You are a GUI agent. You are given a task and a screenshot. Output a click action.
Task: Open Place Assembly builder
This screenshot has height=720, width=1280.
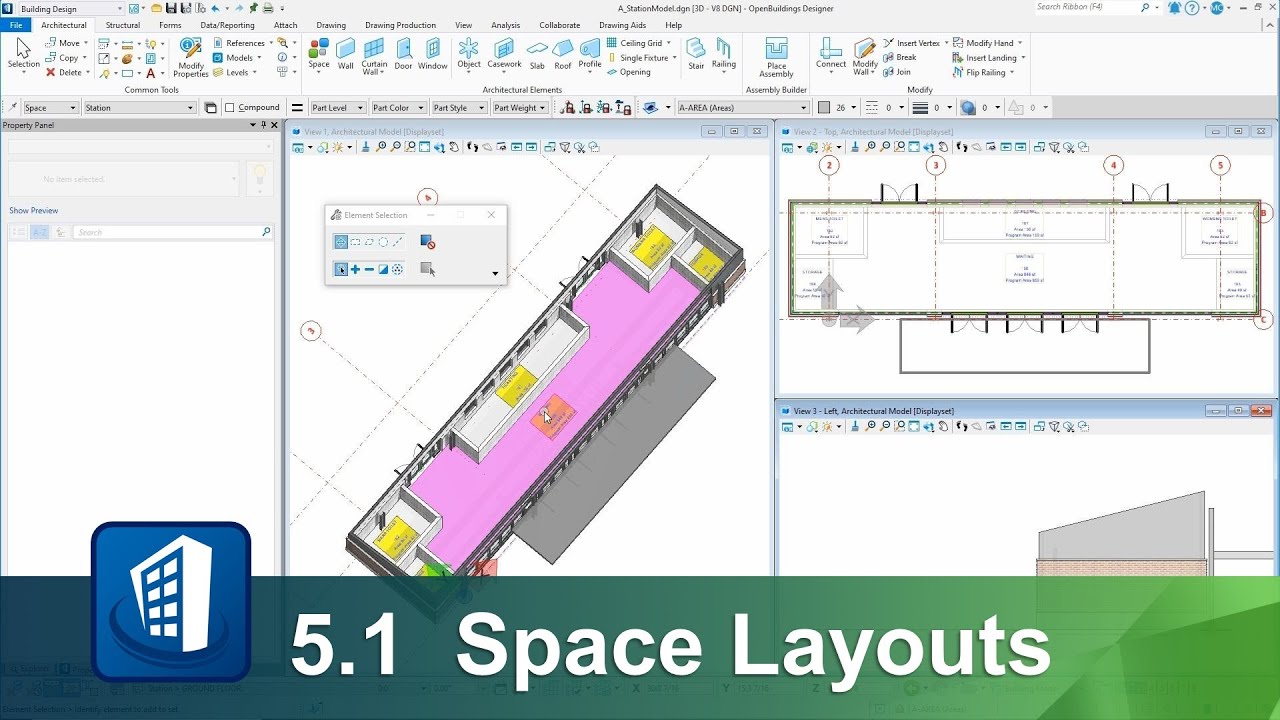[776, 58]
